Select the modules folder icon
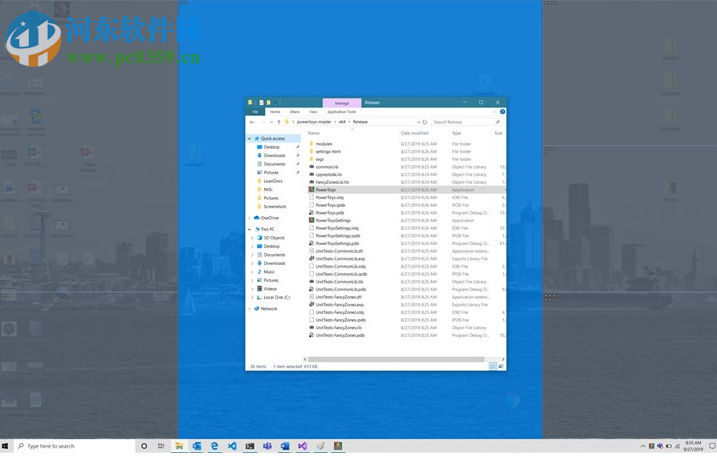 (311, 144)
